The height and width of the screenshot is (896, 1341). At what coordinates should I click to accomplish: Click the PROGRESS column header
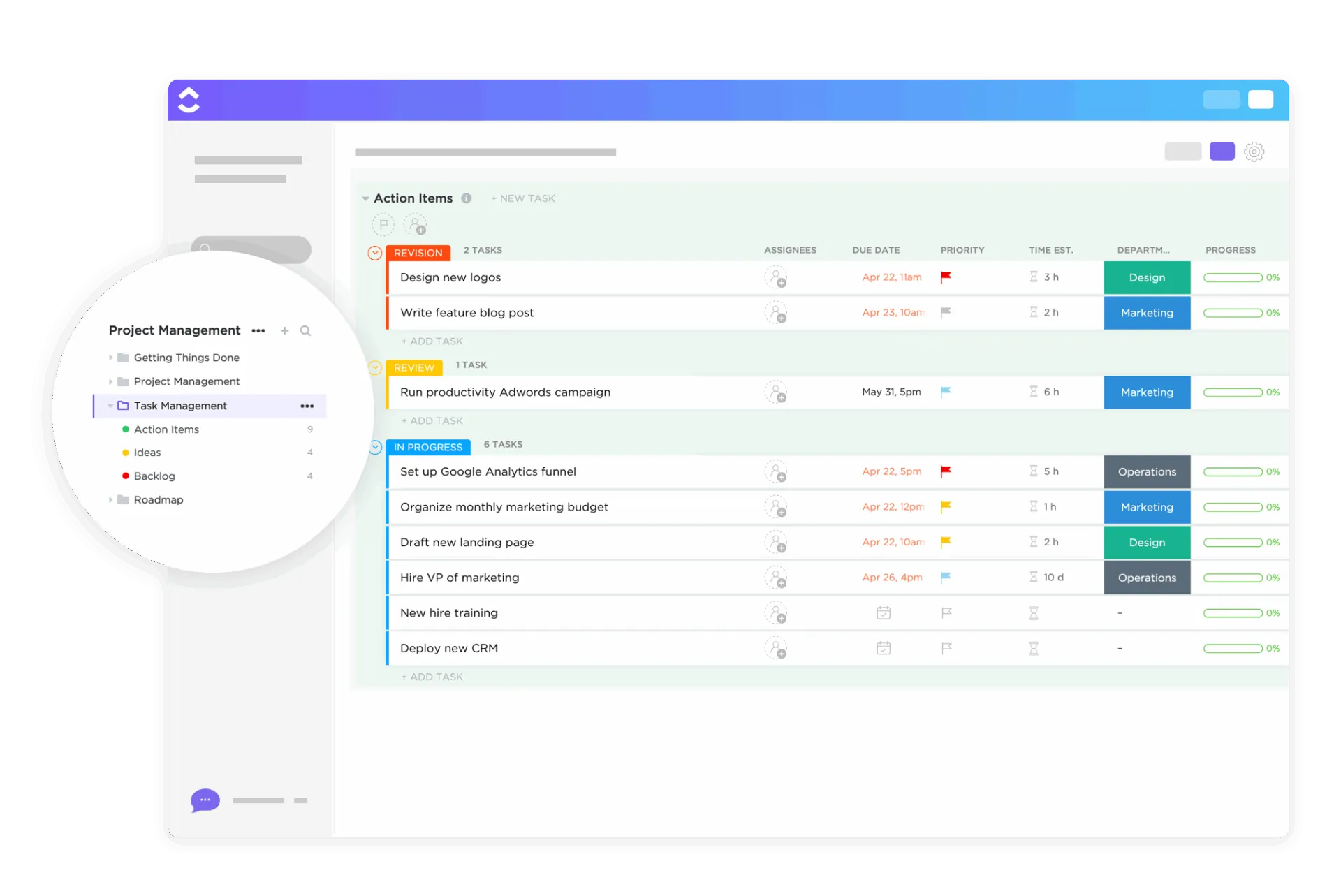[1230, 250]
